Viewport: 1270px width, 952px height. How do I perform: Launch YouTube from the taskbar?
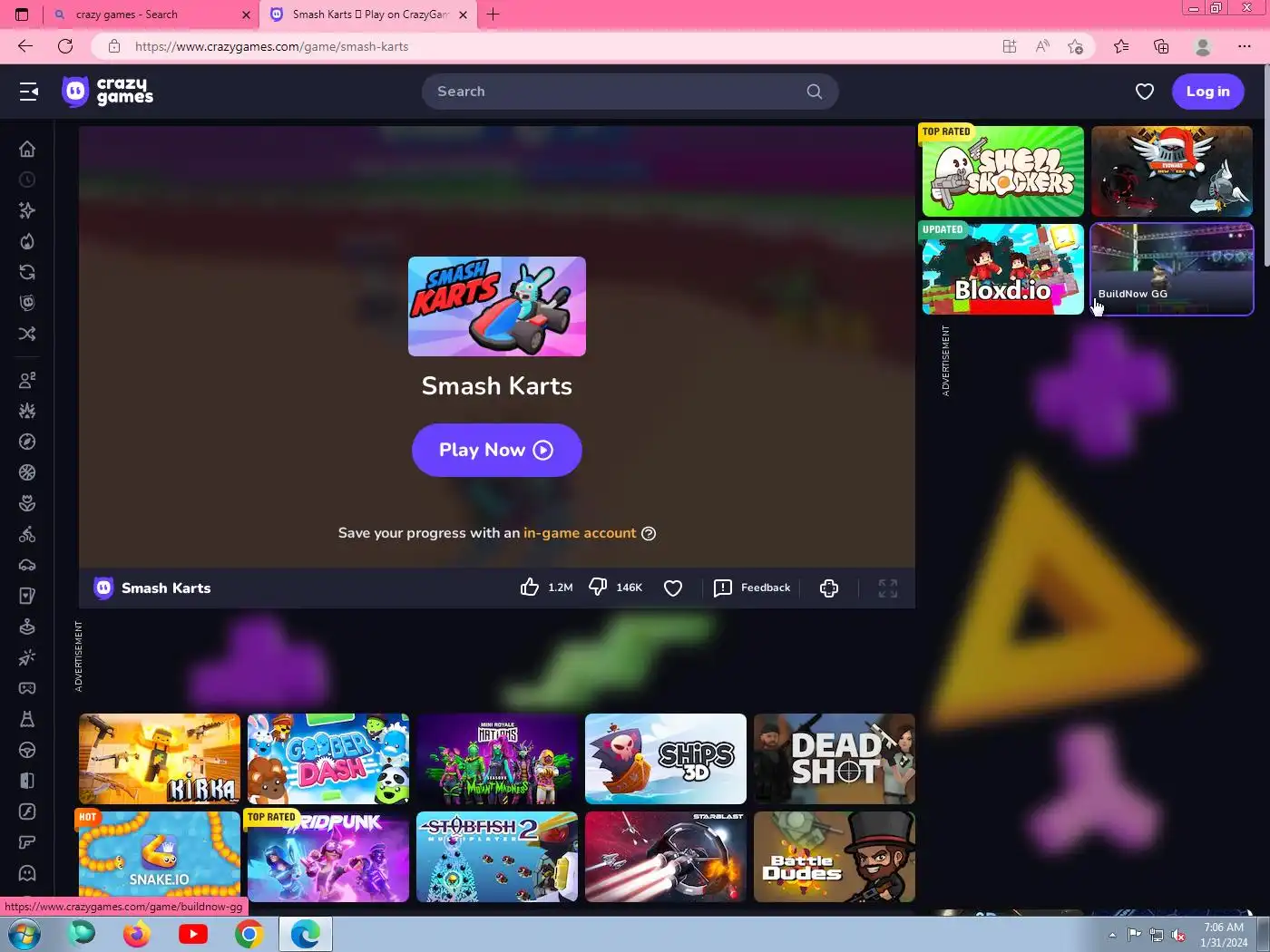[193, 934]
